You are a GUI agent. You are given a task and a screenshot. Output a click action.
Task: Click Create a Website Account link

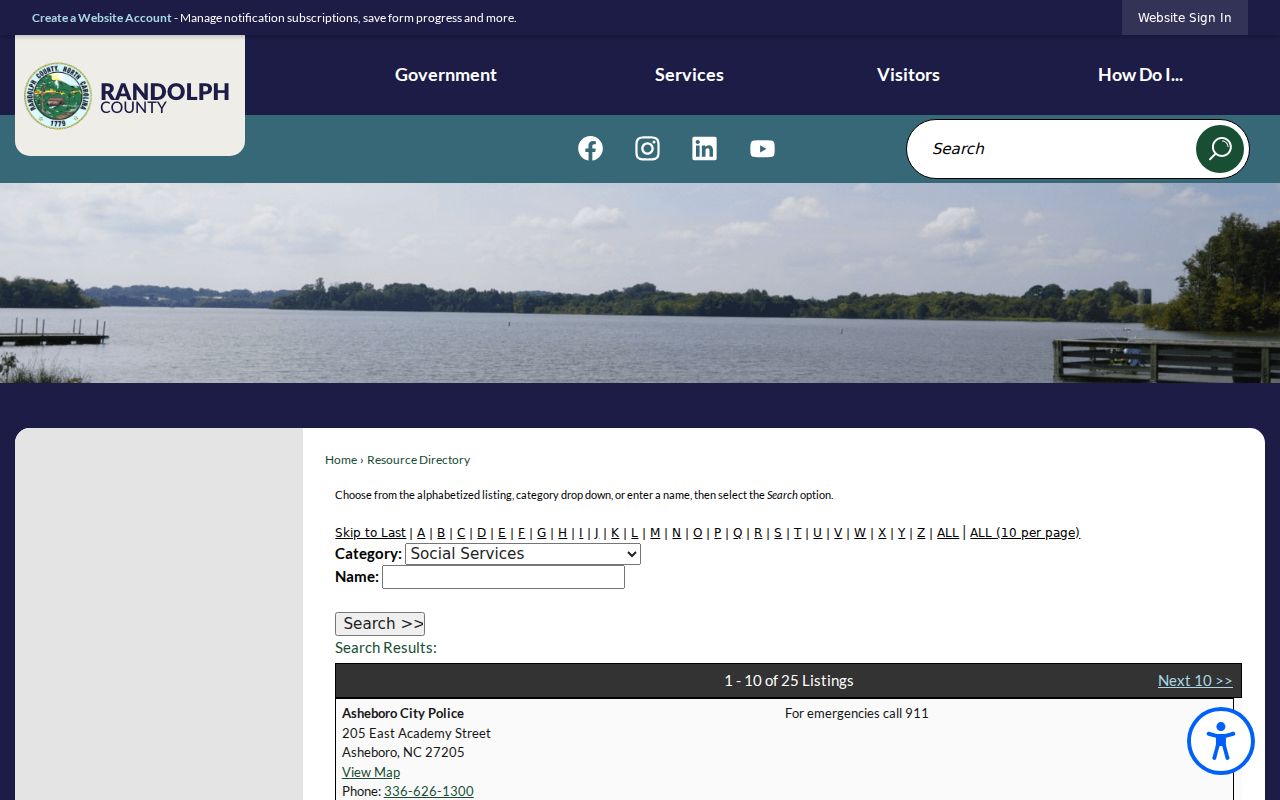(x=102, y=17)
